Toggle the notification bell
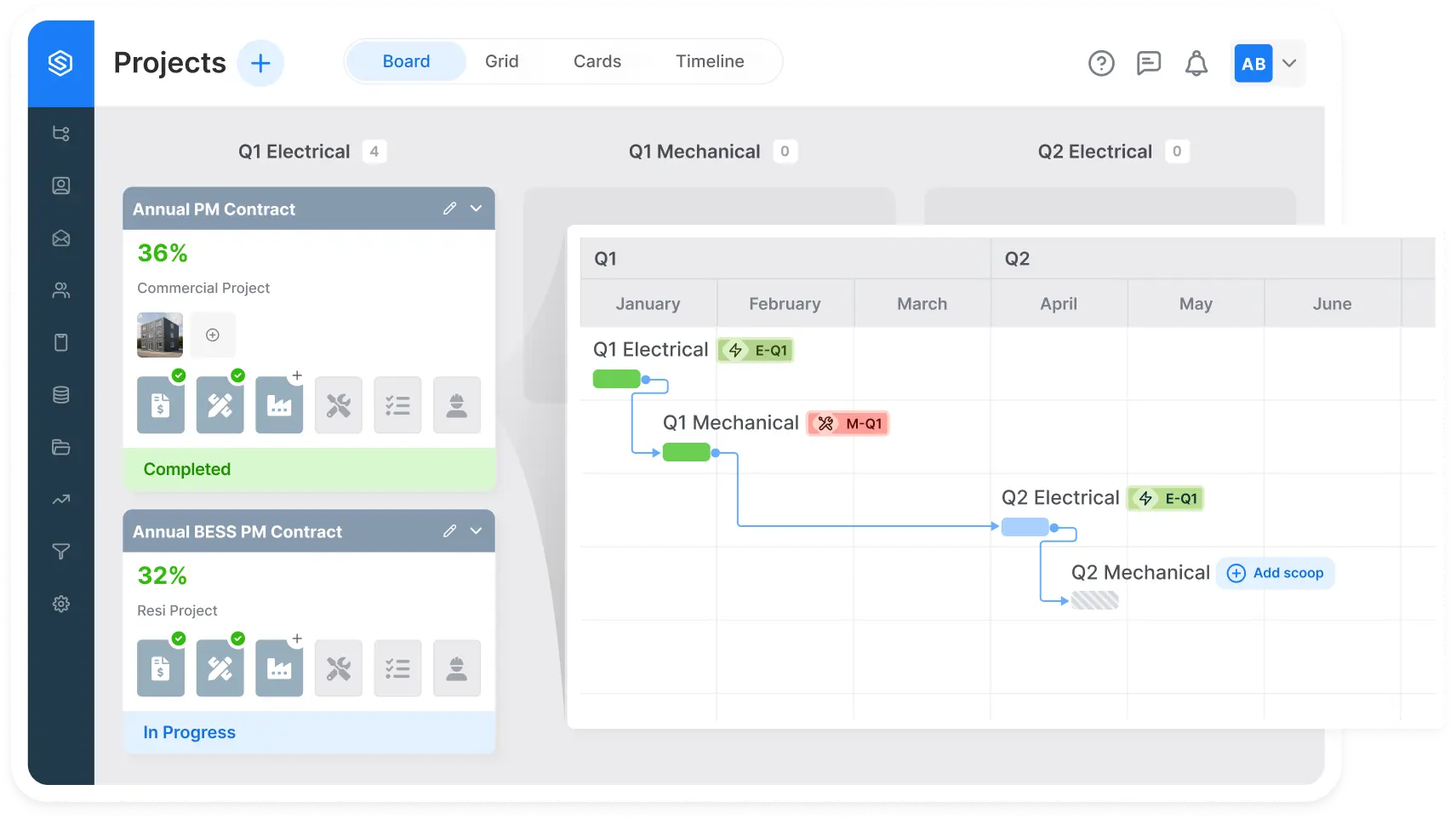This screenshot has height=819, width=1456. (1196, 63)
